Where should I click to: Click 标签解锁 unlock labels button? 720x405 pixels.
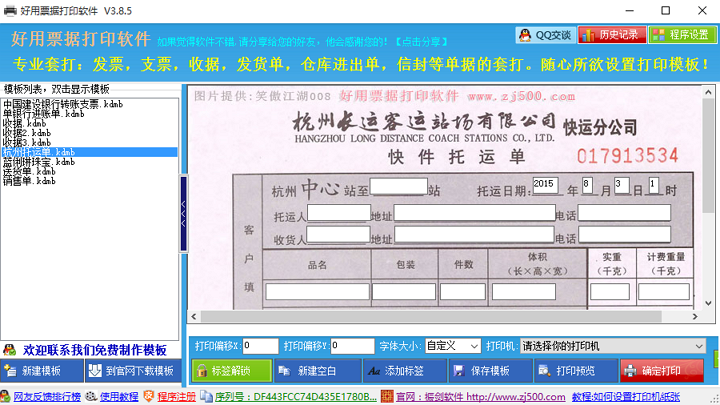(231, 371)
